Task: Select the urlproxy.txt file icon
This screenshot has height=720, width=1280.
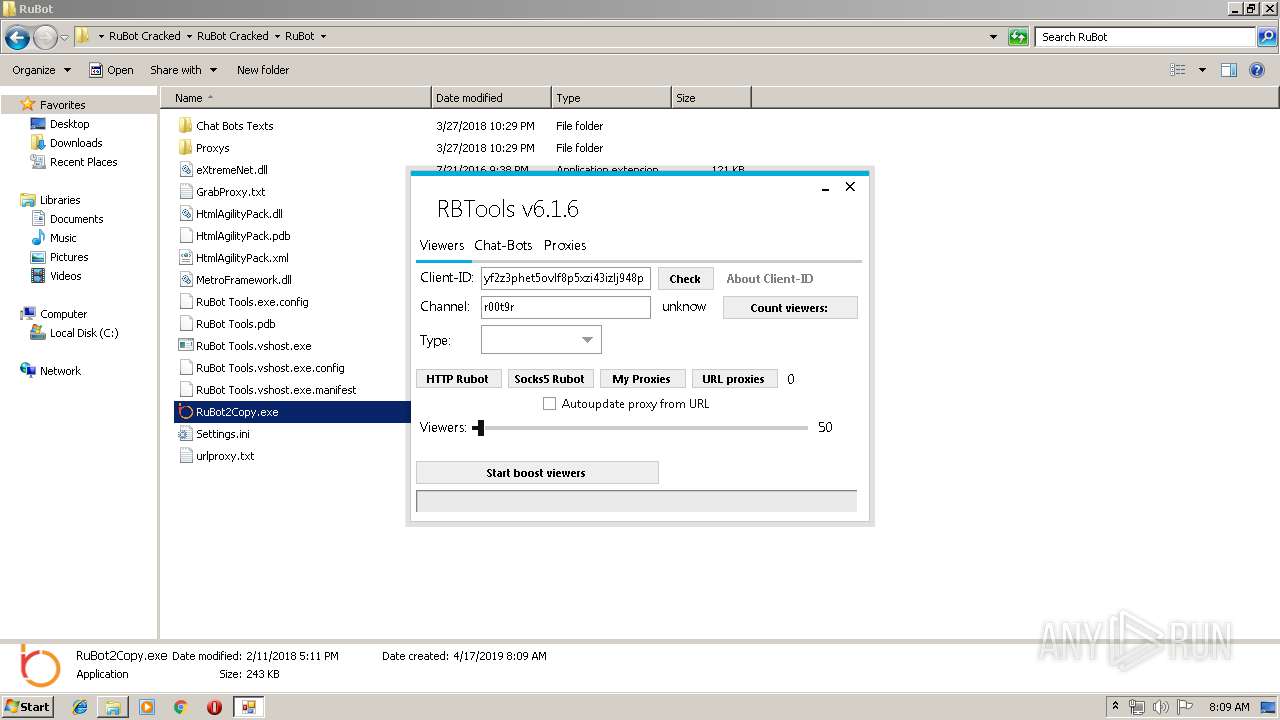Action: 185,456
